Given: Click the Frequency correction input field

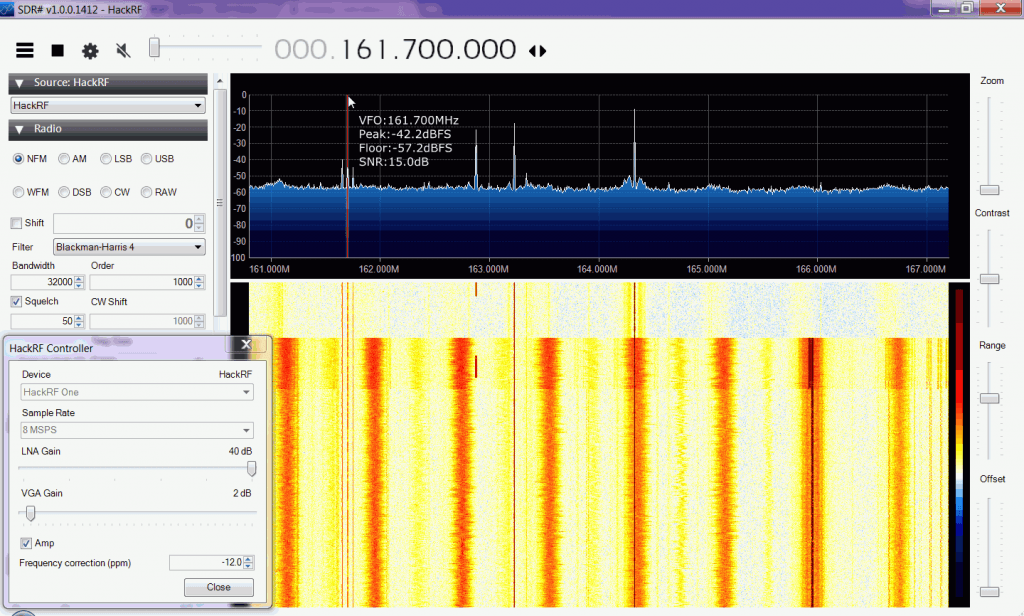Looking at the screenshot, I should coord(210,562).
